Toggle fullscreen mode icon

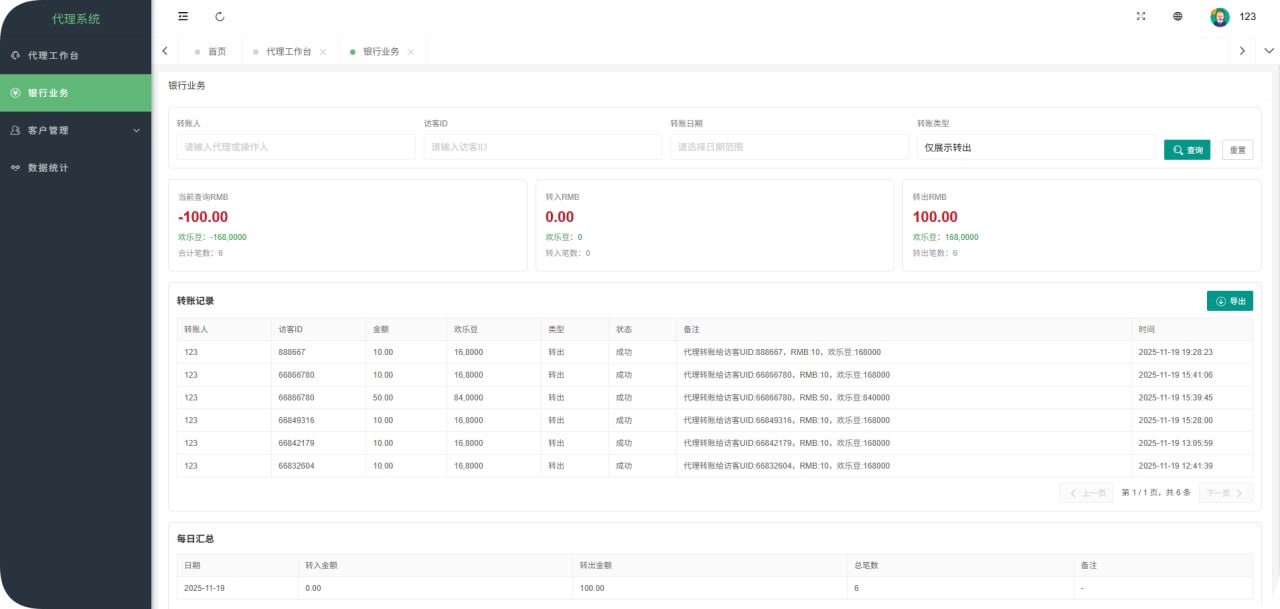tap(1141, 16)
